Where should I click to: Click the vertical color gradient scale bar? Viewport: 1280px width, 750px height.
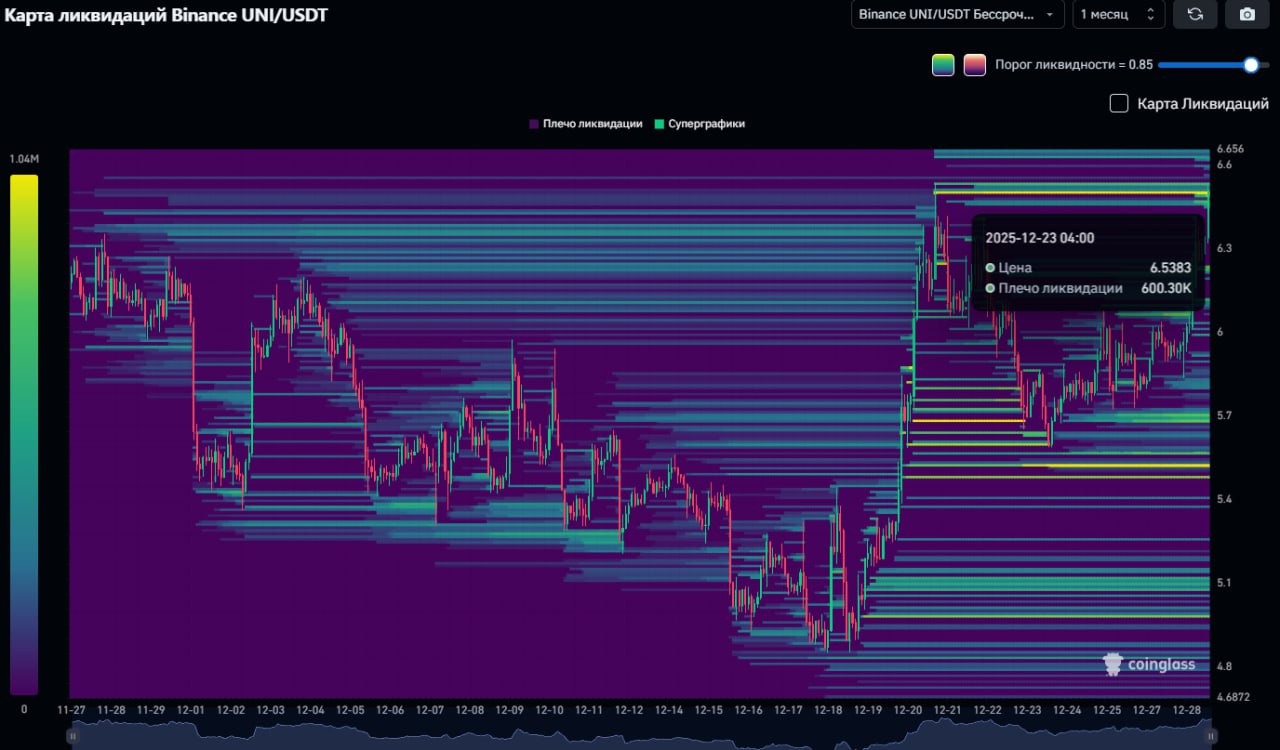(24, 434)
